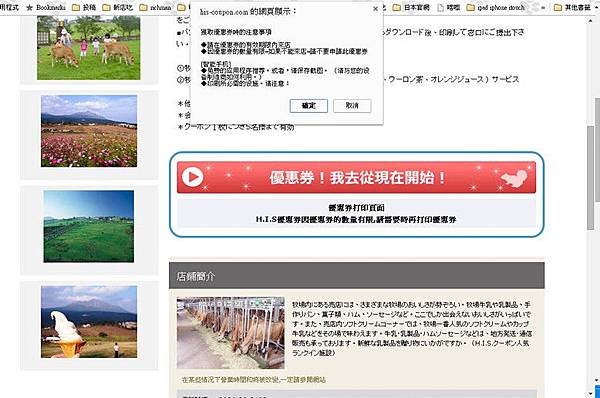Click the business hours notice text in 店鋪簡介
The width and height of the screenshot is (600, 398).
click(x=254, y=380)
